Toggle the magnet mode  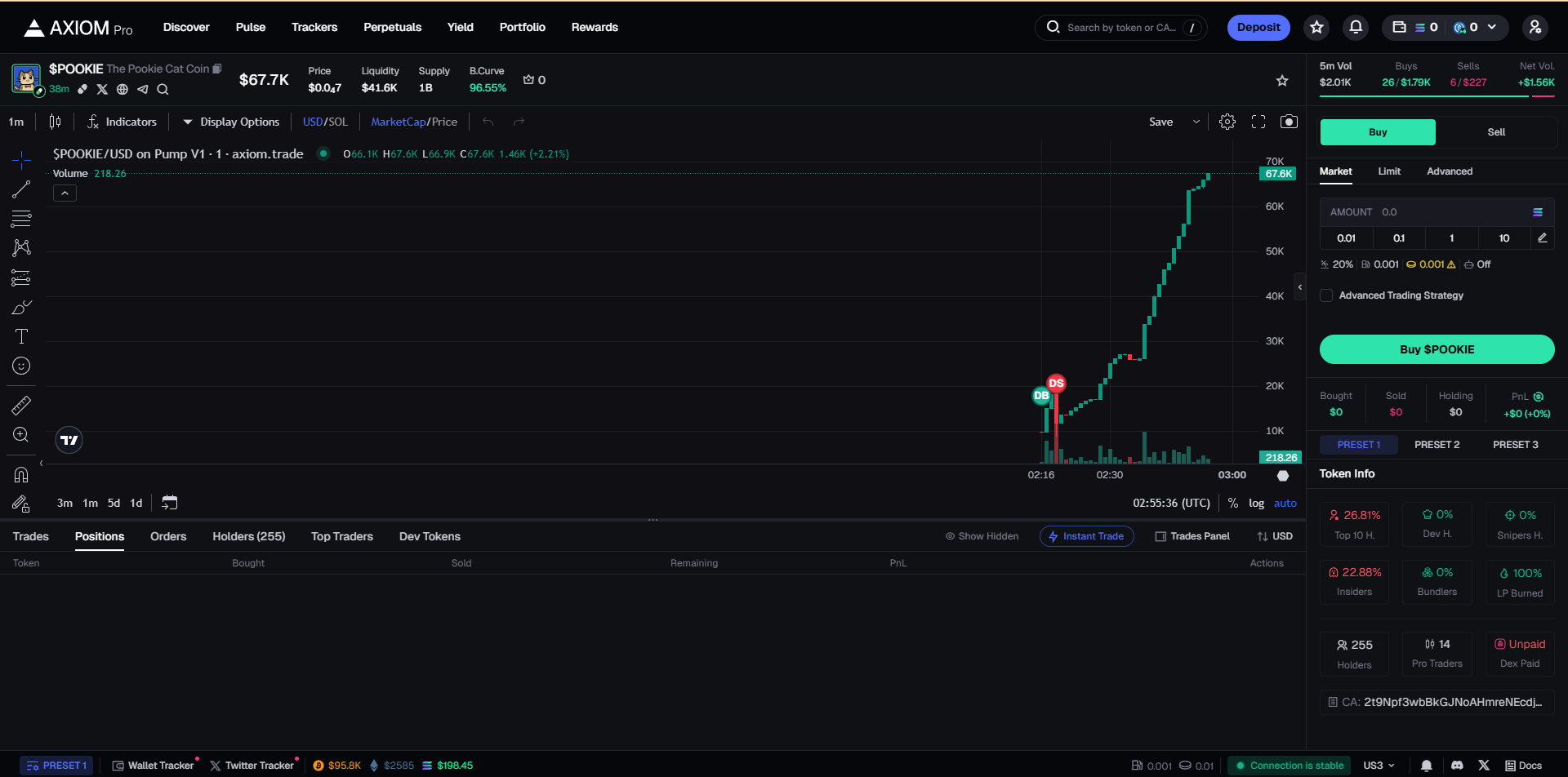click(x=21, y=474)
